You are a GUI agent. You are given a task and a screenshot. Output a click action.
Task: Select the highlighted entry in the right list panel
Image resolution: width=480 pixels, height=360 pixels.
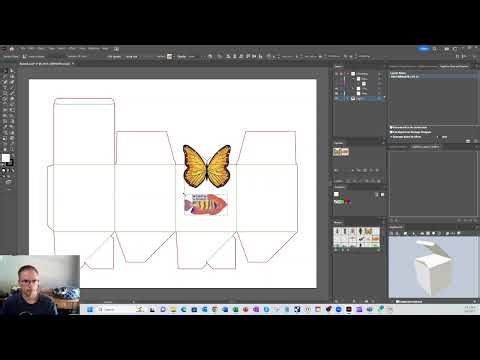433,76
